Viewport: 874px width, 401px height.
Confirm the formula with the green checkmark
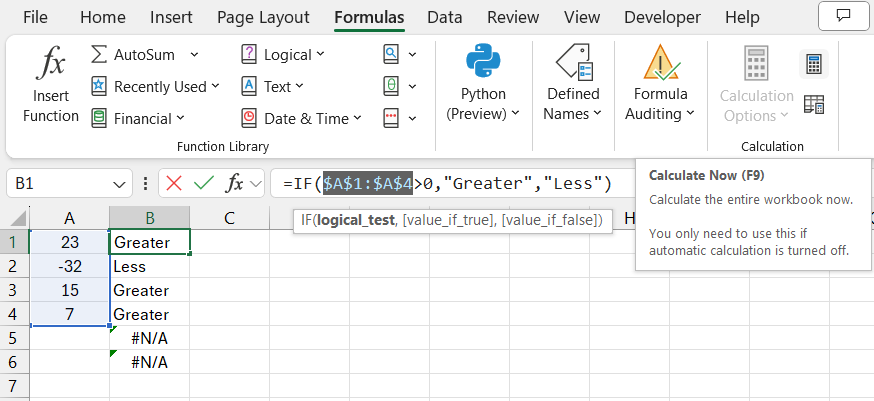(204, 183)
